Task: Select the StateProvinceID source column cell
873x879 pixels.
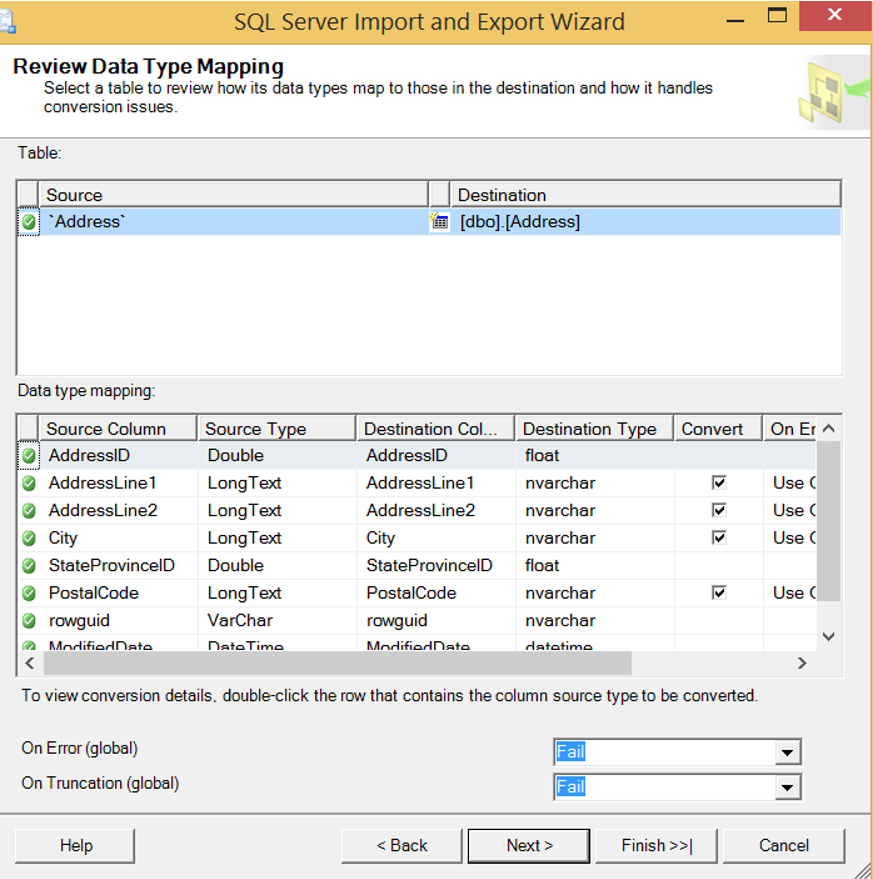Action: click(118, 565)
